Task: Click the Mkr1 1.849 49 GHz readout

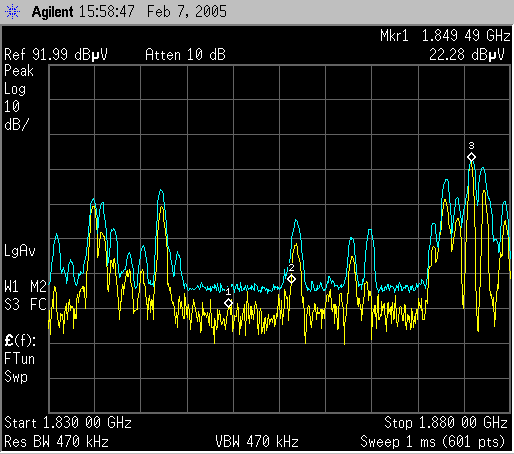Action: 445,36
